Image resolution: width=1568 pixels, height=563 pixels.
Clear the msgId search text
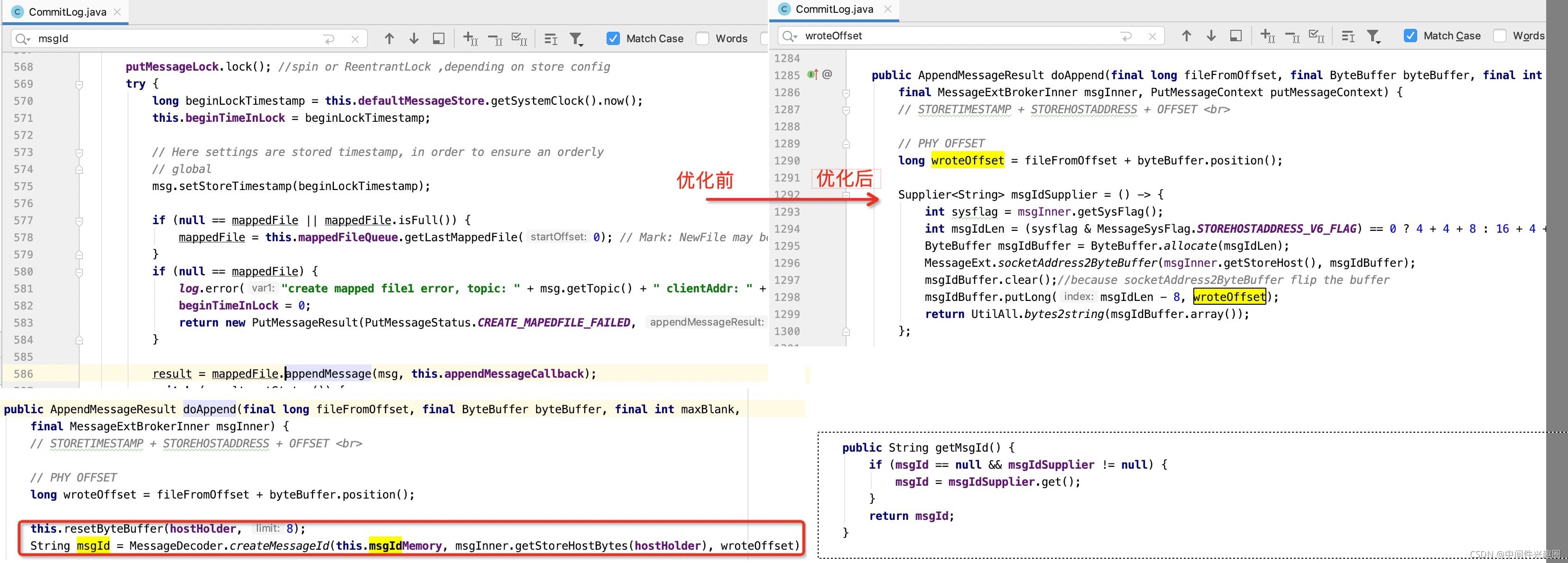click(x=355, y=39)
